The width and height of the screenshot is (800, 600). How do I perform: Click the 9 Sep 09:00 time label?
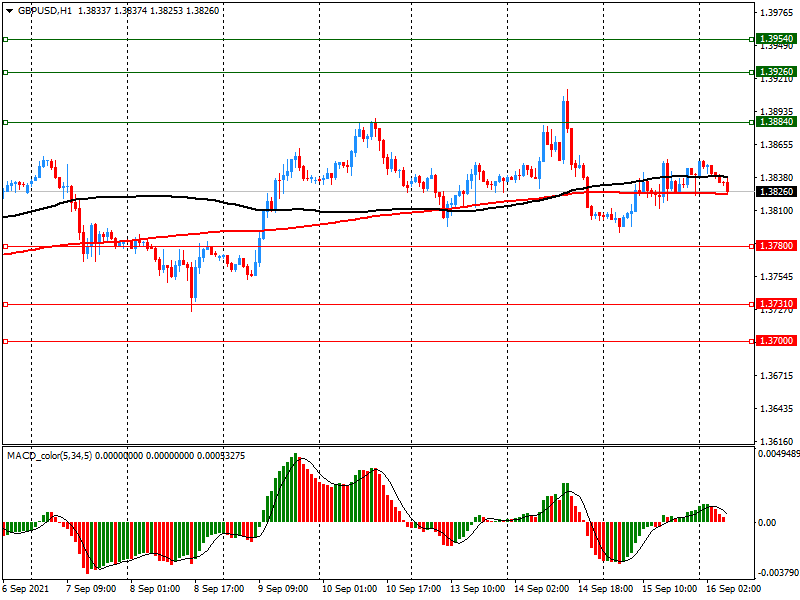(283, 589)
